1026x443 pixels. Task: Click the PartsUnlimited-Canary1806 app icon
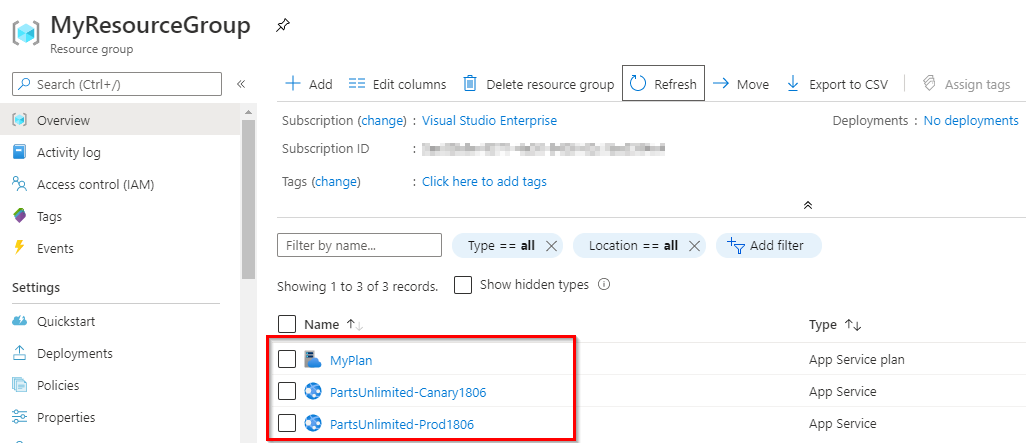pos(313,391)
